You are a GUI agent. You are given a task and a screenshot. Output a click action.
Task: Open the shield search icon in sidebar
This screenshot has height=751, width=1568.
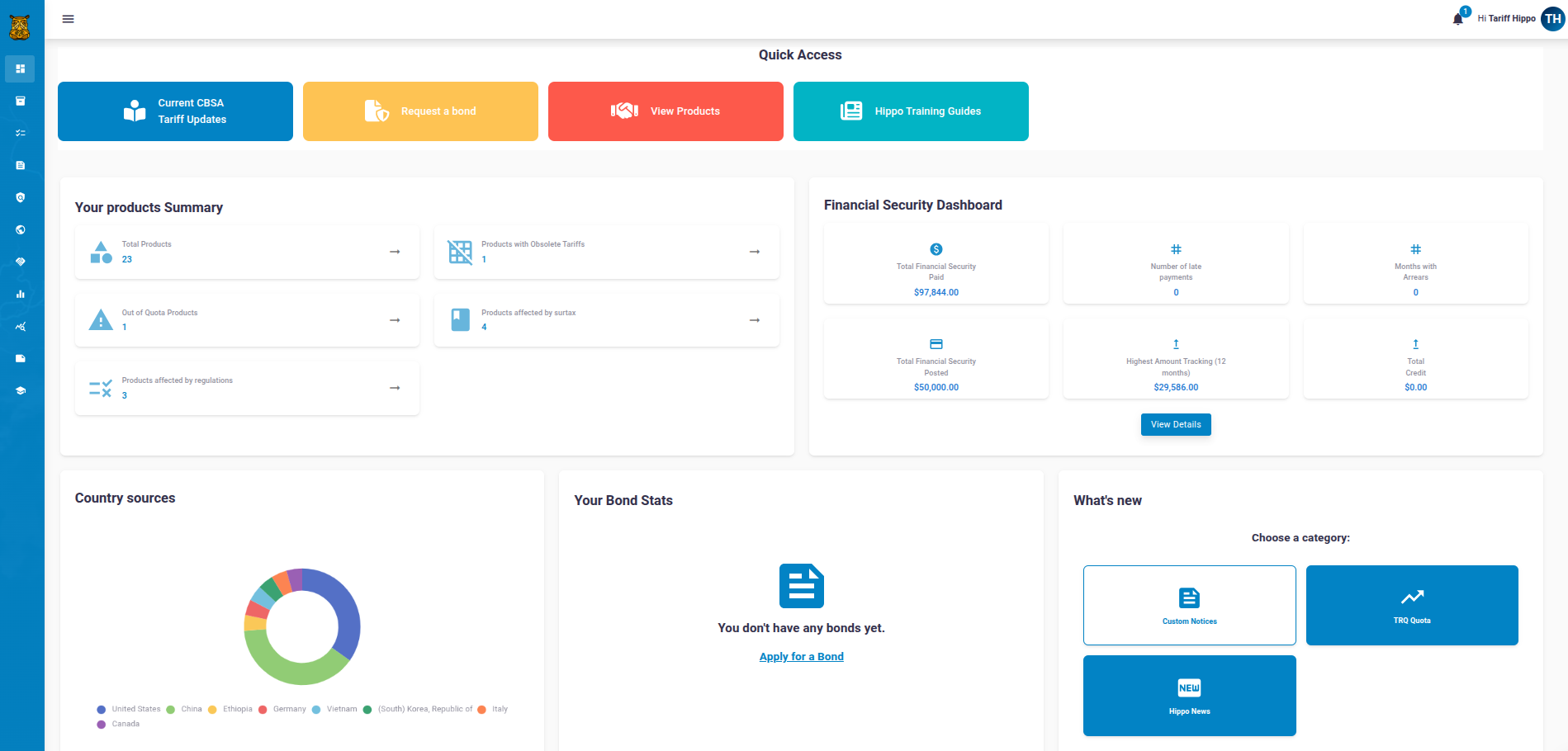(21, 197)
